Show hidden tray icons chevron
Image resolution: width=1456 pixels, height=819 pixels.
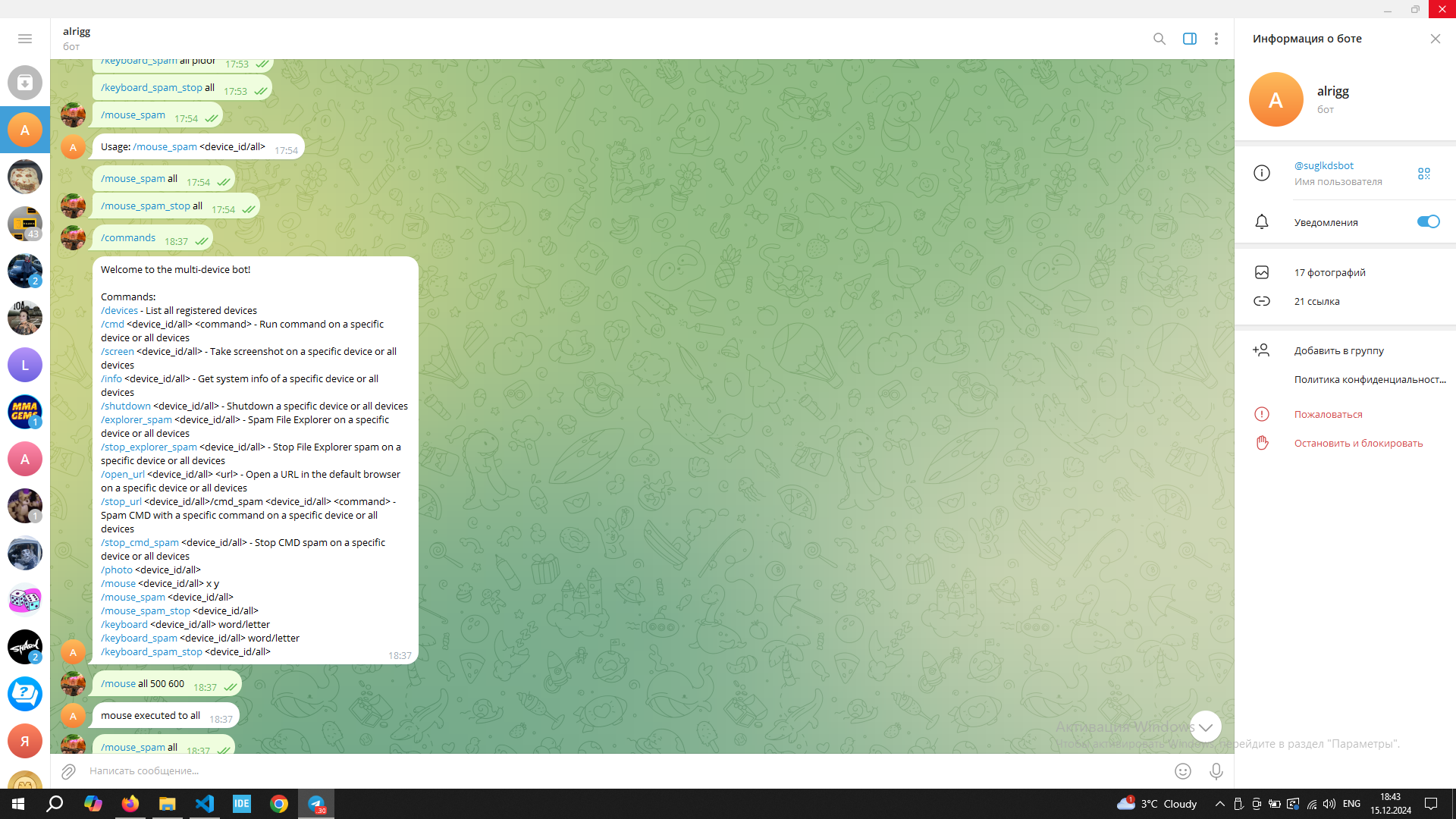(1219, 804)
